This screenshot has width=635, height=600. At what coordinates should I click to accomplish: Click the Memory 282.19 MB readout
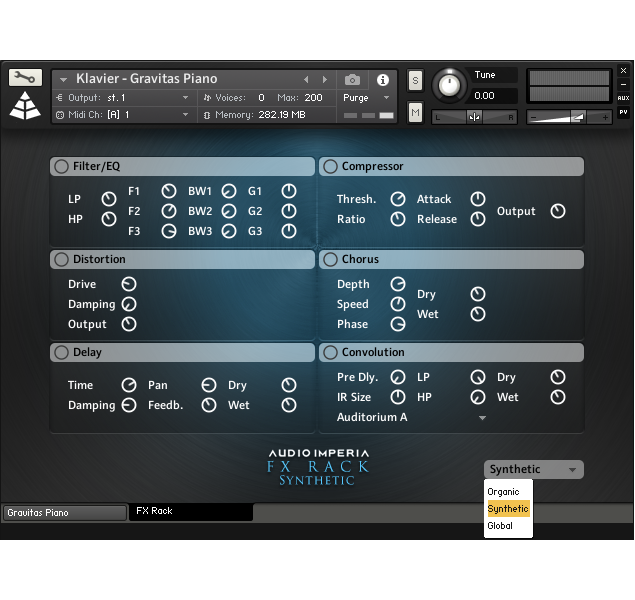pyautogui.click(x=282, y=115)
